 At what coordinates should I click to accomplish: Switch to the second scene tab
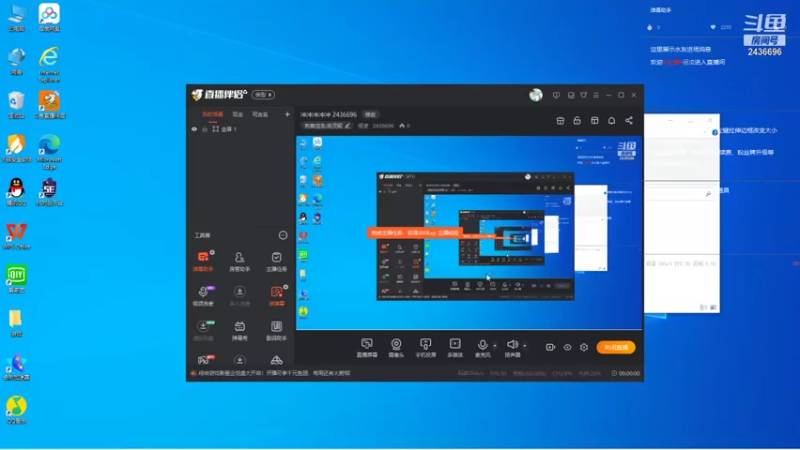[238, 114]
